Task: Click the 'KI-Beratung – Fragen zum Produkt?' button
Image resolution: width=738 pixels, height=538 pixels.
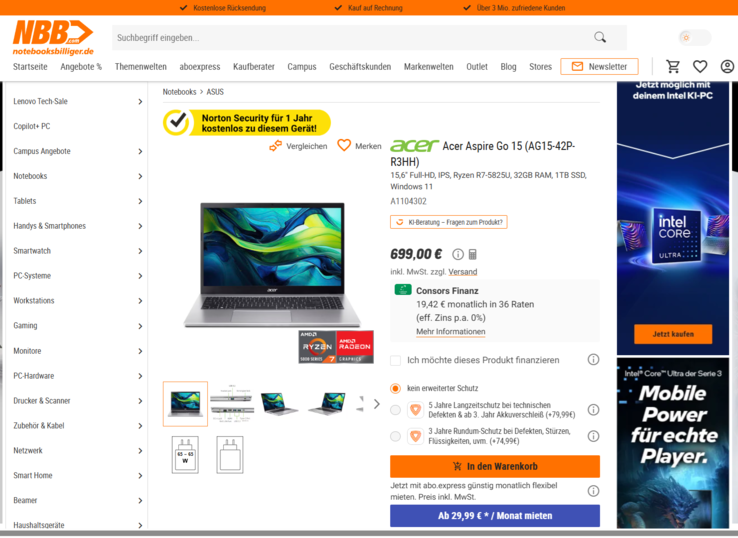Action: coord(449,222)
